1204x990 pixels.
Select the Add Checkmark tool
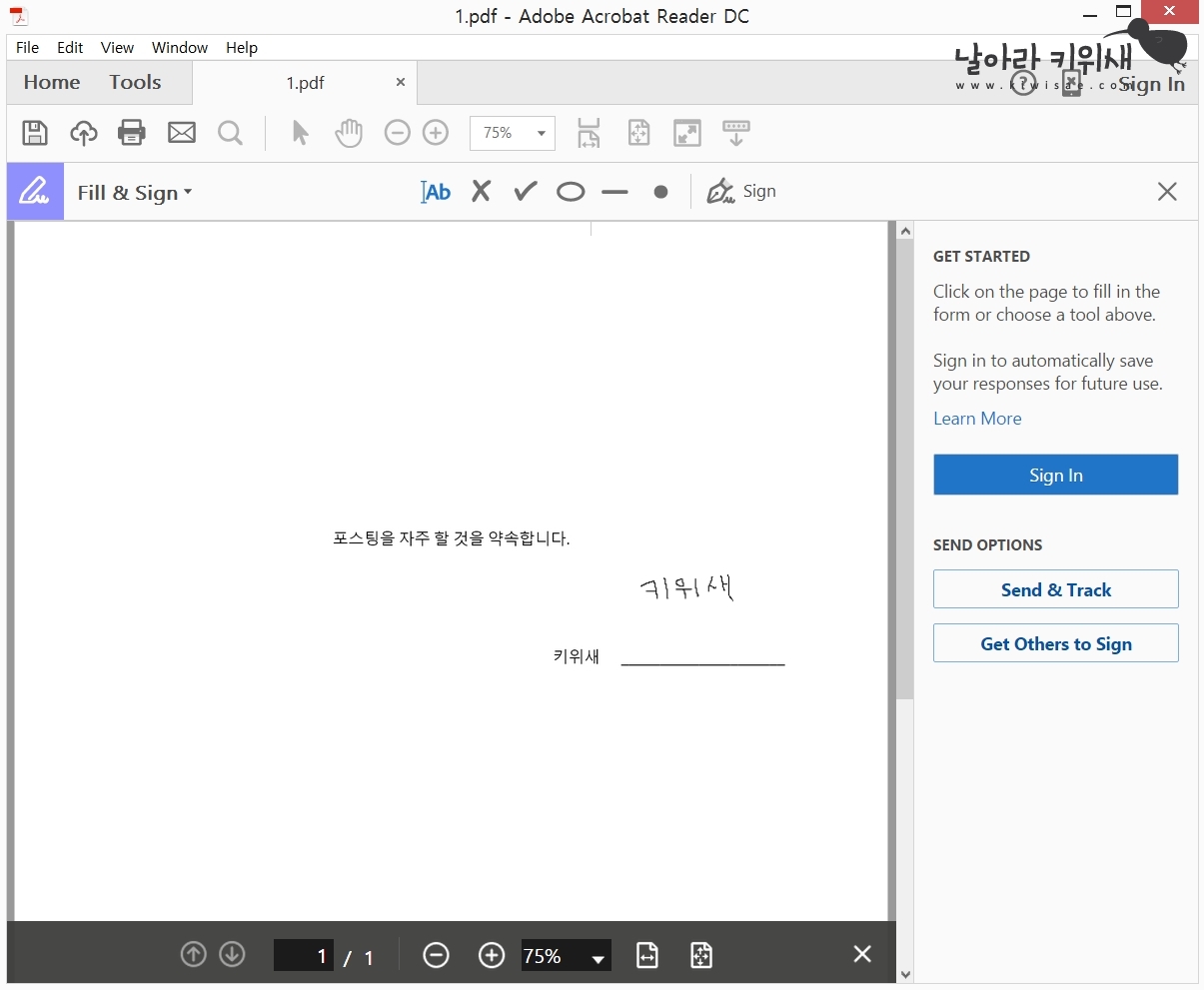point(526,192)
